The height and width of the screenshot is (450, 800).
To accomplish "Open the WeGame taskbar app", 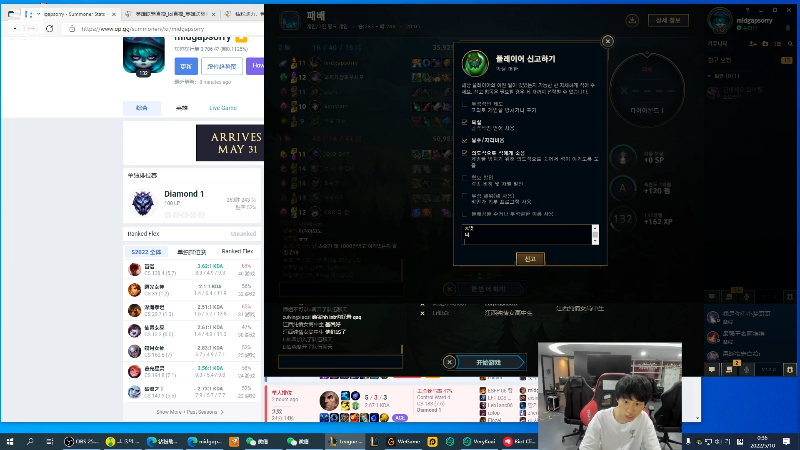I will [x=404, y=441].
